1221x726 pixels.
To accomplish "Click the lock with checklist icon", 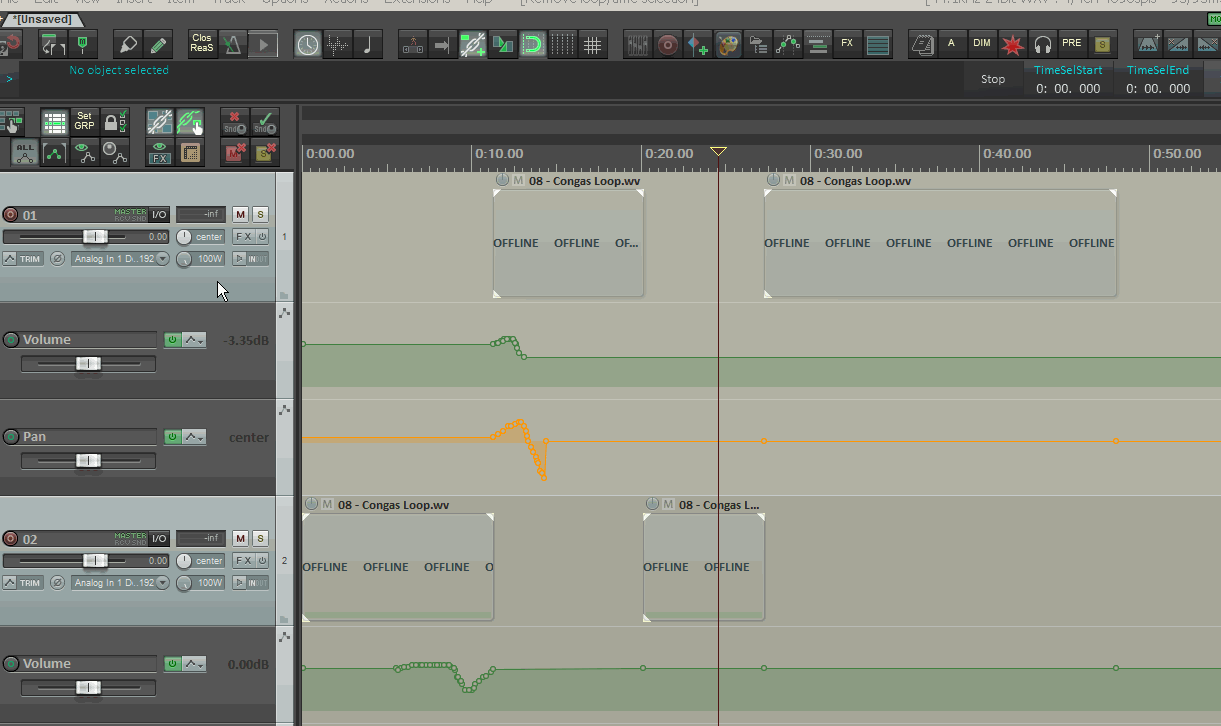I will (115, 122).
